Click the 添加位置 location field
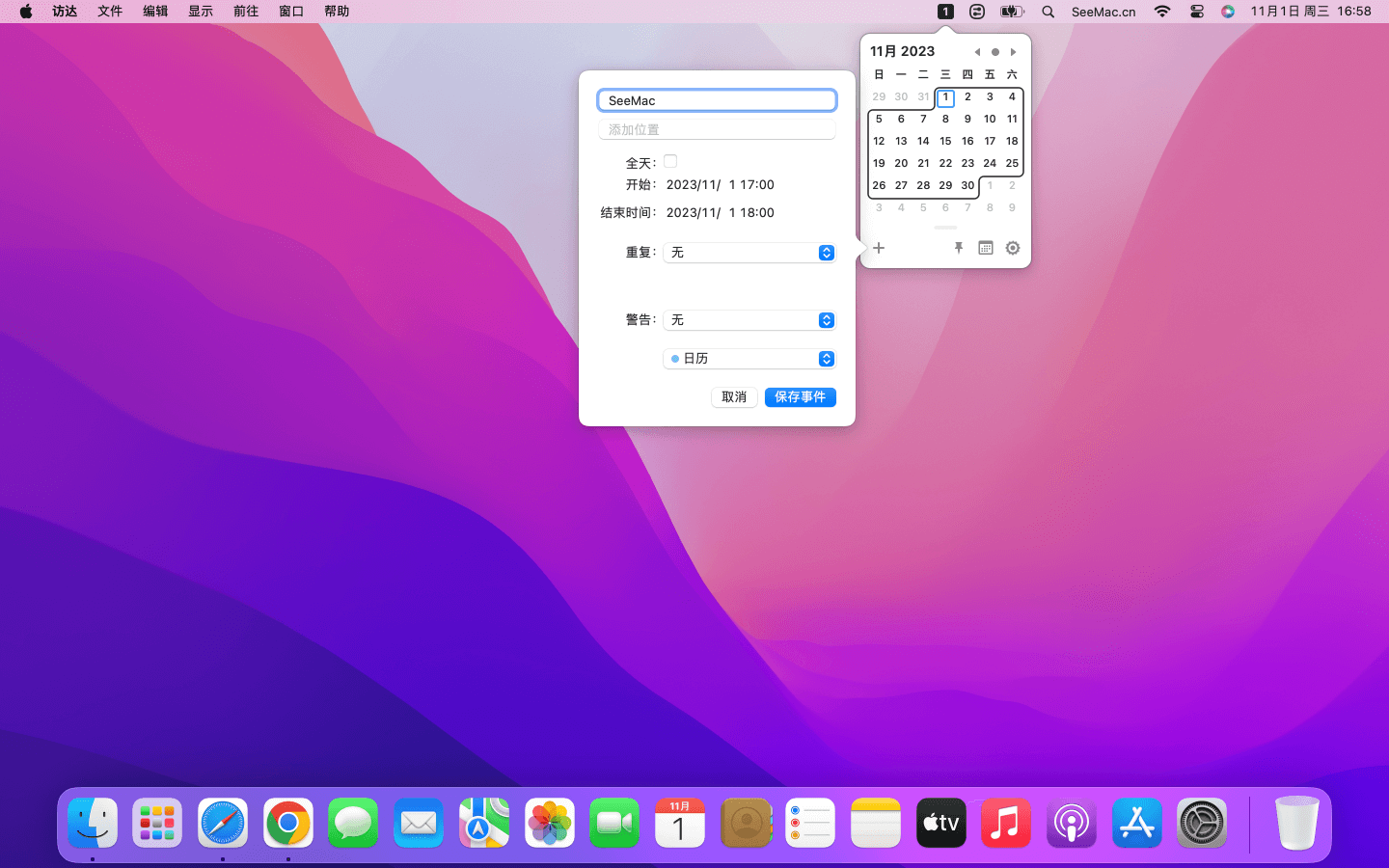1389x868 pixels. 717,129
